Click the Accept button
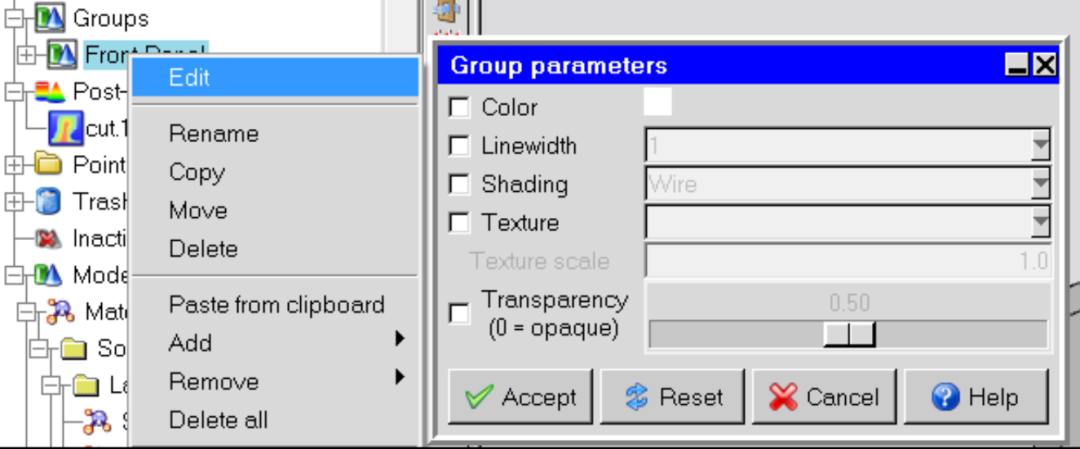Viewport: 1080px width, 449px height. pos(521,397)
